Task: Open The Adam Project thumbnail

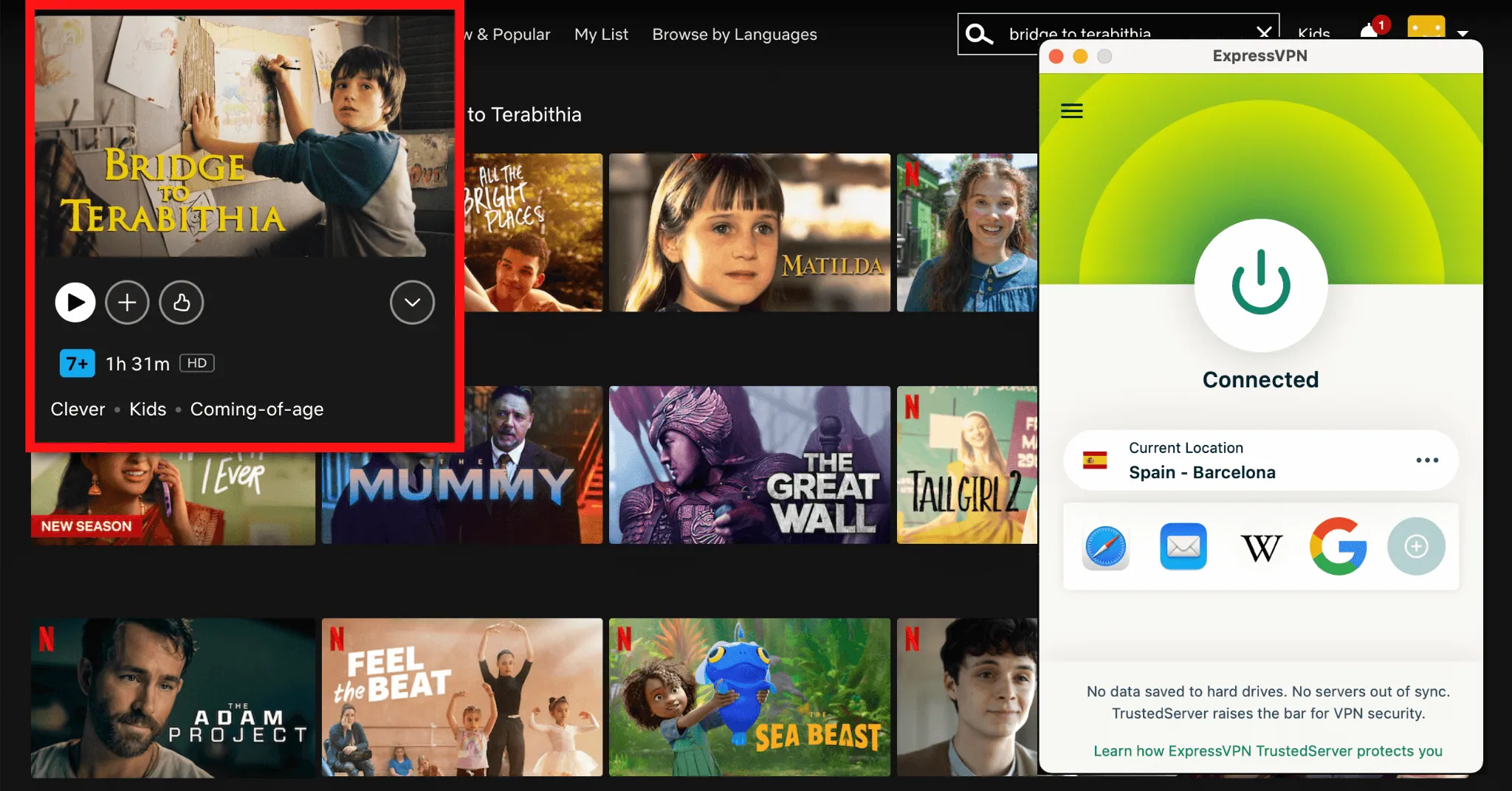Action: (x=173, y=697)
